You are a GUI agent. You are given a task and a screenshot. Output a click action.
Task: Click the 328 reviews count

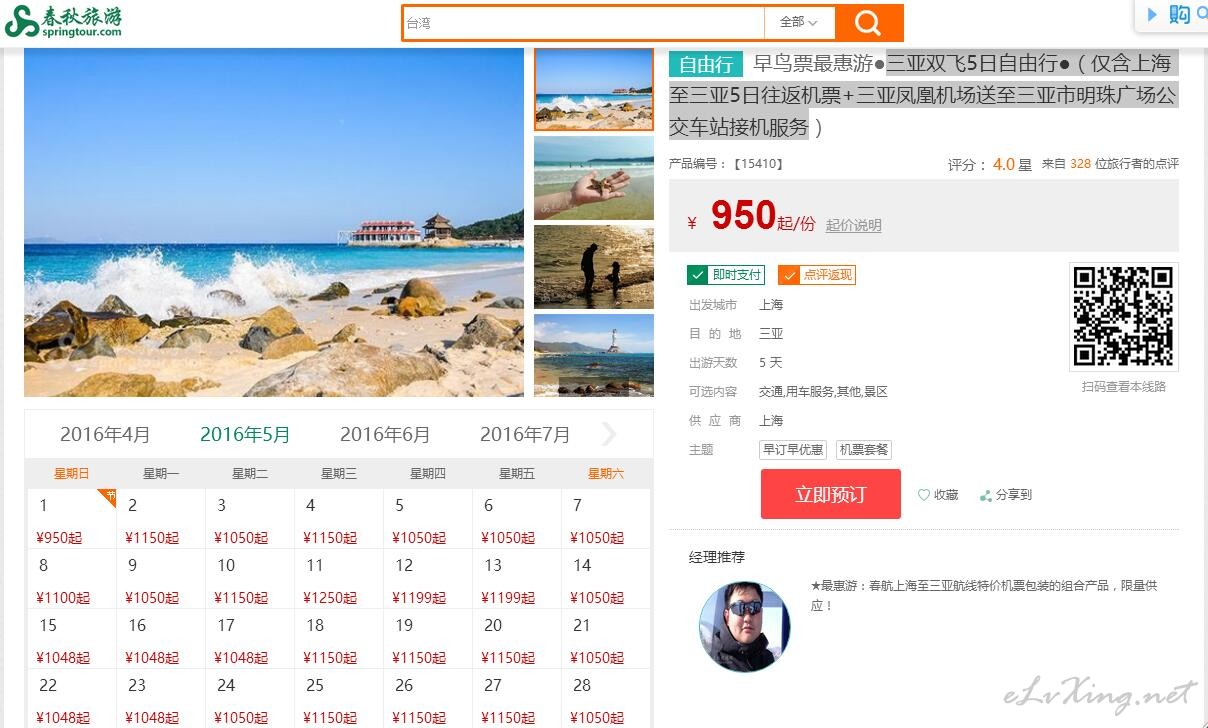pyautogui.click(x=1080, y=164)
